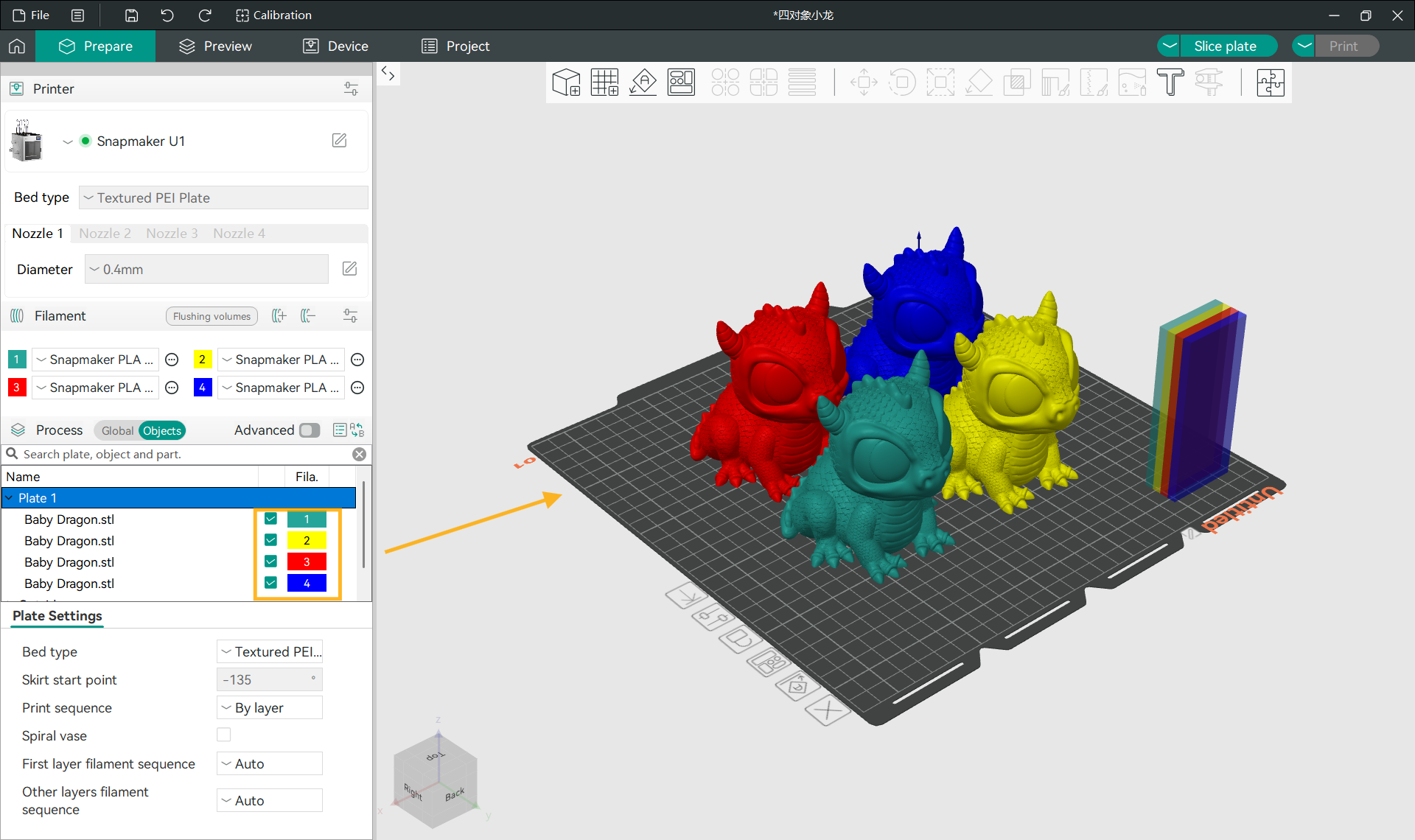The image size is (1415, 840).
Task: Uncheck first Baby Dragon.stl printable checkbox
Action: point(270,519)
